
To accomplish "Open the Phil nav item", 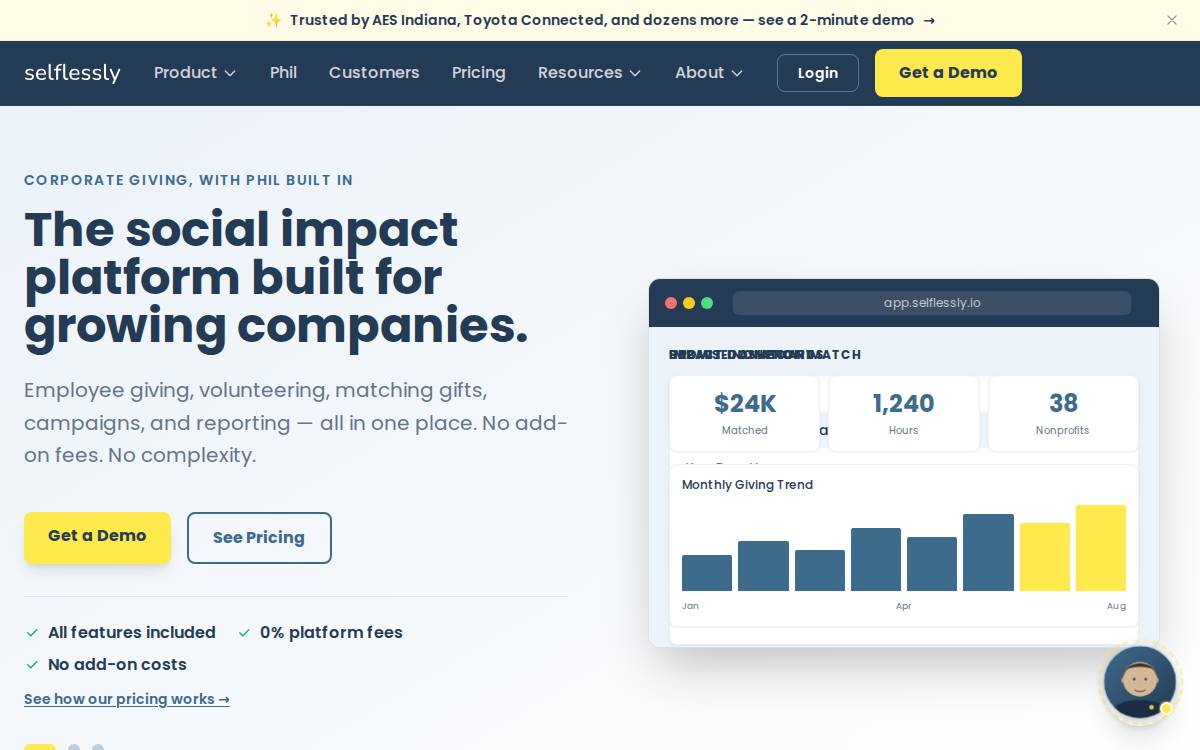I will (283, 73).
